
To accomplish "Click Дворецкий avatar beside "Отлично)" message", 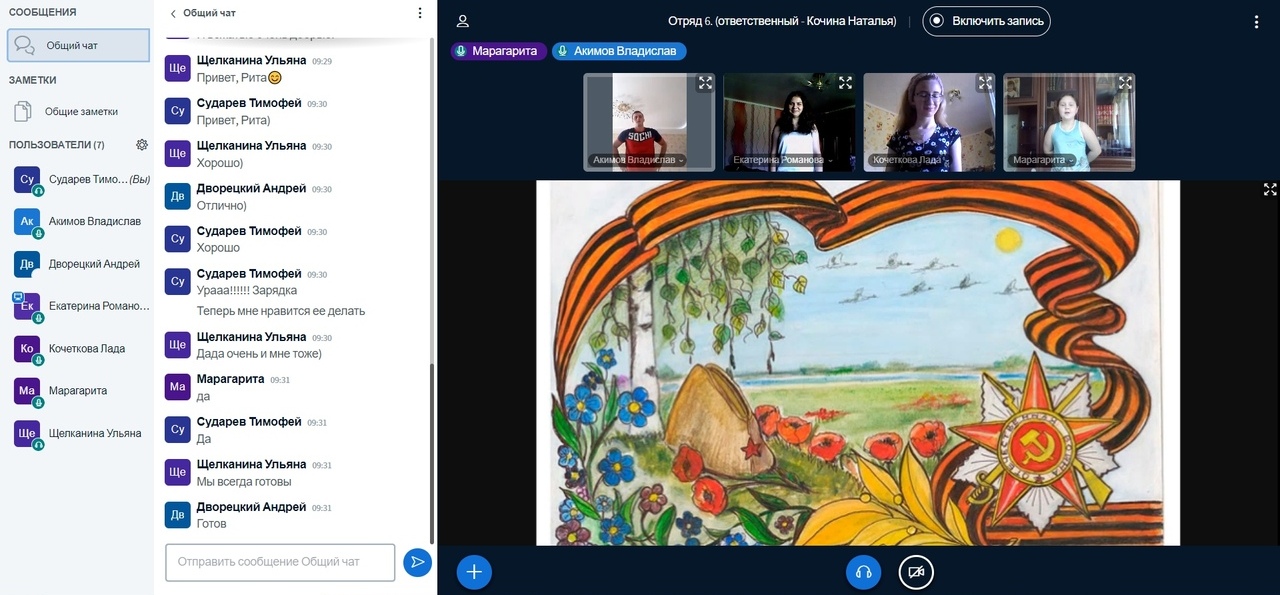I will pos(177,196).
